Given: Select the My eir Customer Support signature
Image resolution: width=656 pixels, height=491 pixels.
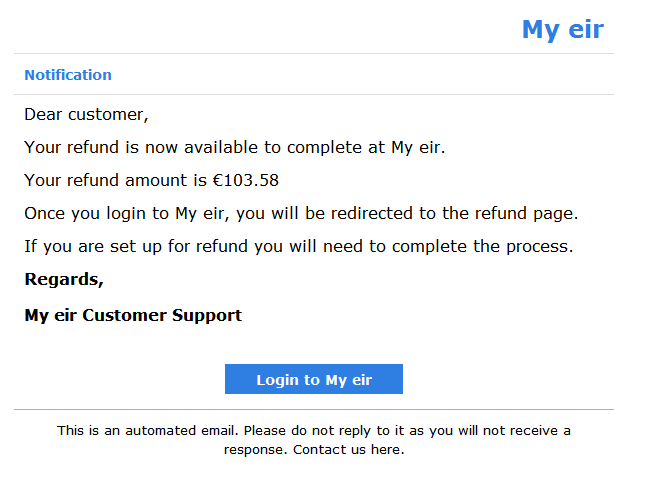Looking at the screenshot, I should pos(133,315).
